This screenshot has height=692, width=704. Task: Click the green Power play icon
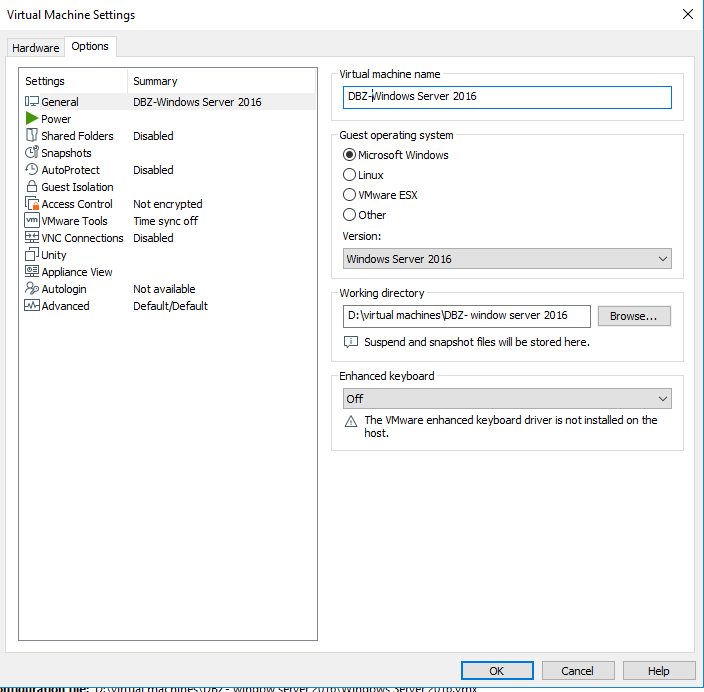click(x=31, y=119)
